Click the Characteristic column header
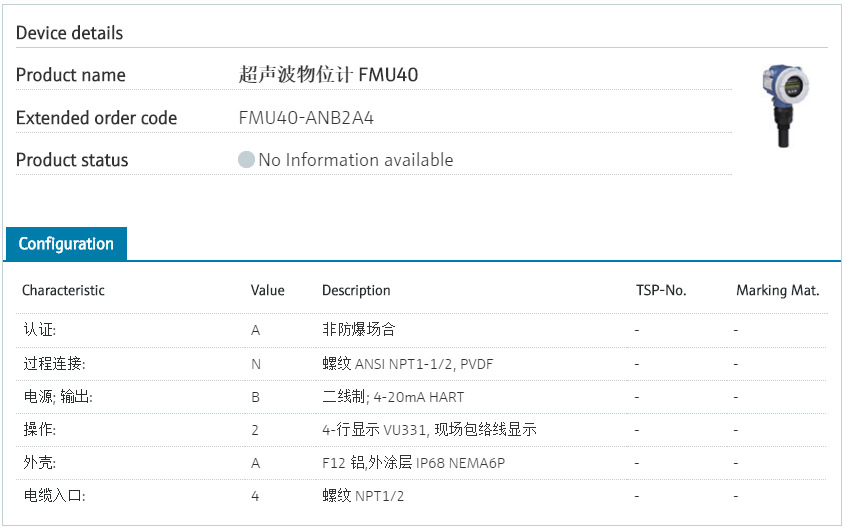This screenshot has width=844, height=530. (63, 291)
